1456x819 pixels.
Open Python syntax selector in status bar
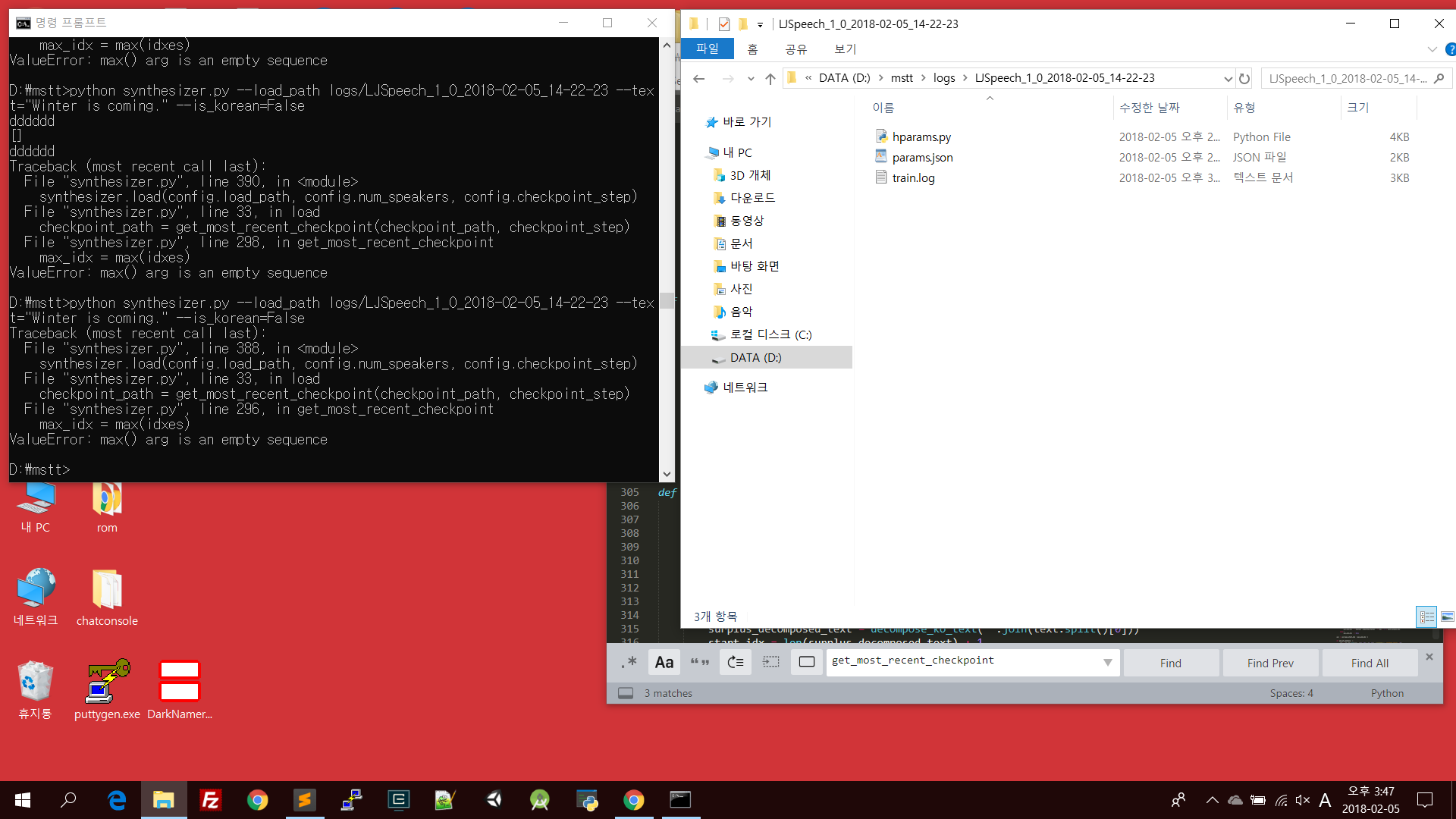(x=1387, y=693)
